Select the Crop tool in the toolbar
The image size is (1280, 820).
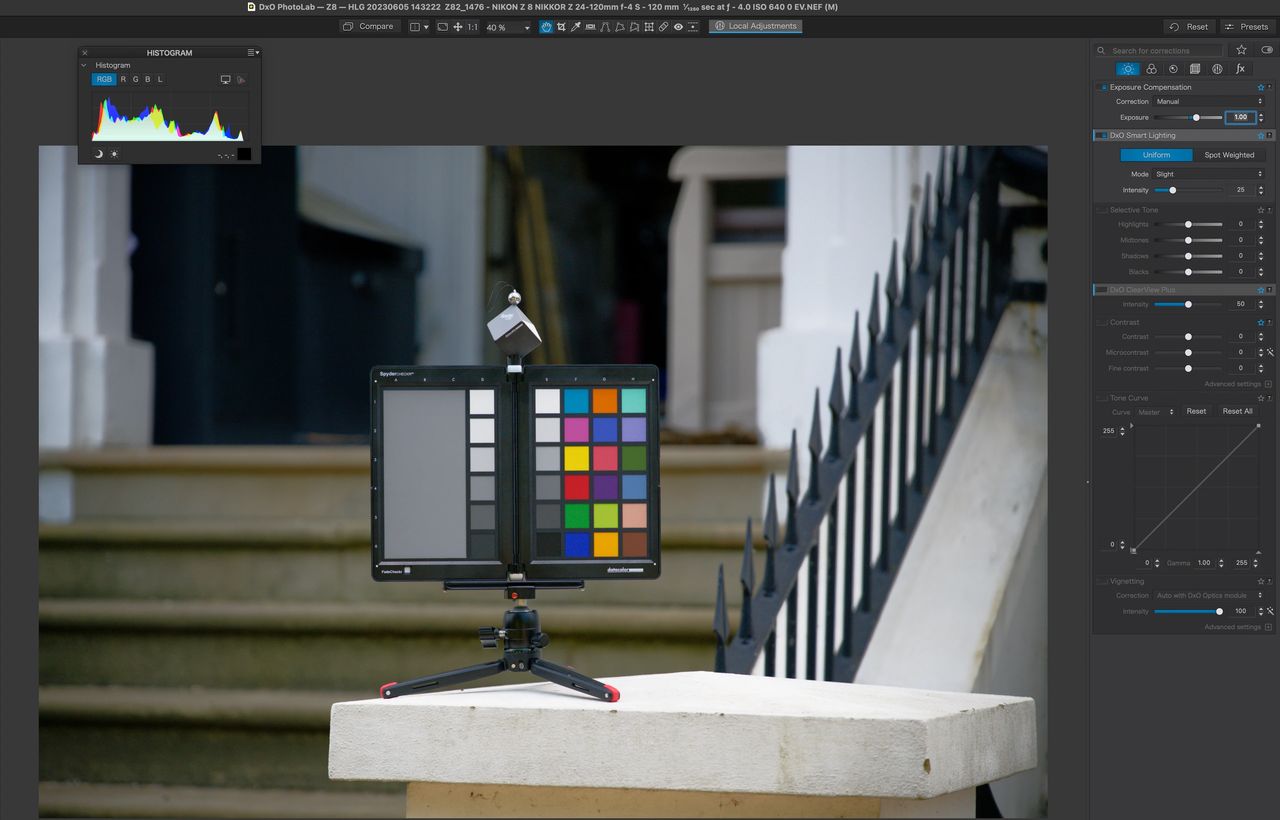(561, 27)
